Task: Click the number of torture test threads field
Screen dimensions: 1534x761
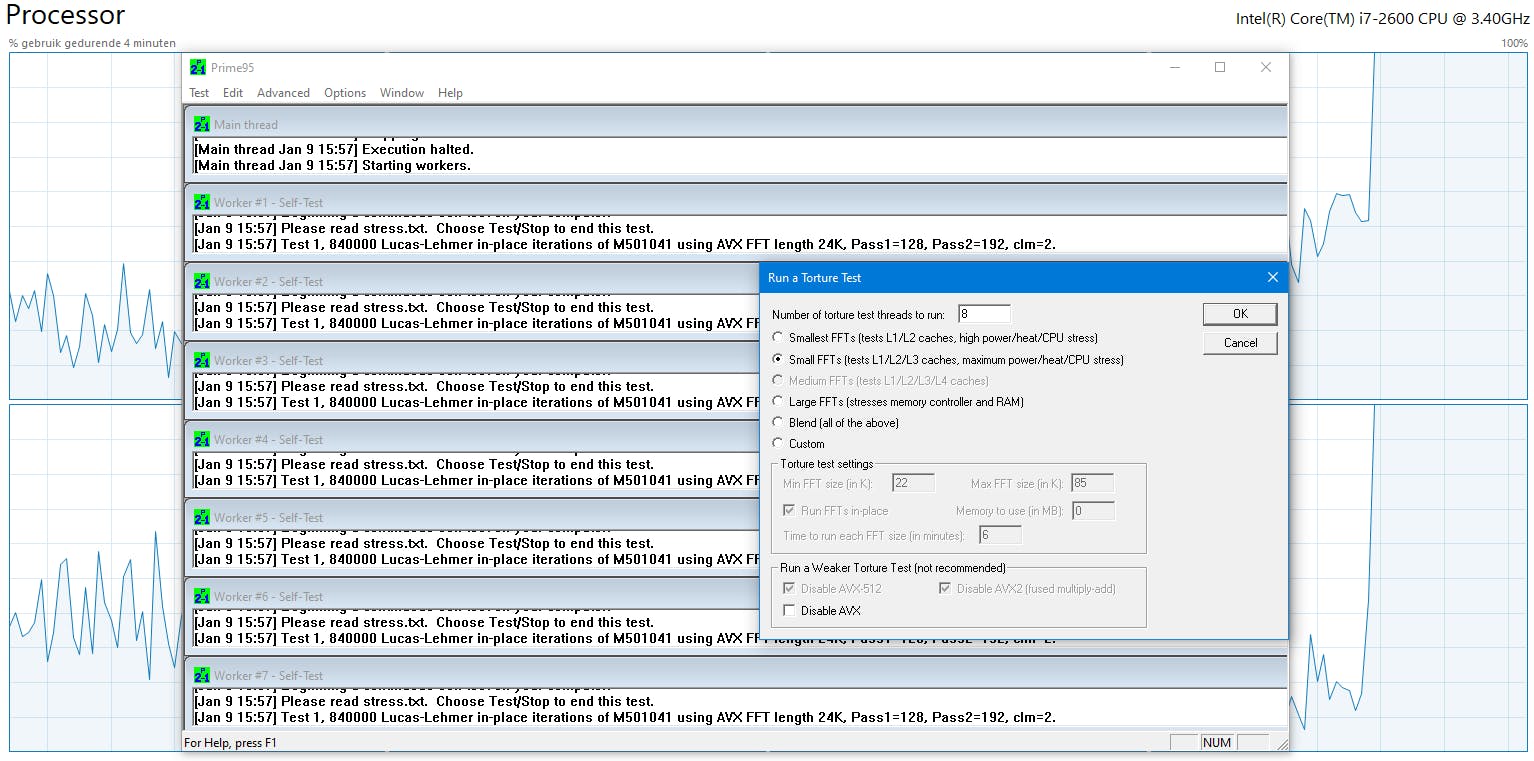Action: (984, 314)
